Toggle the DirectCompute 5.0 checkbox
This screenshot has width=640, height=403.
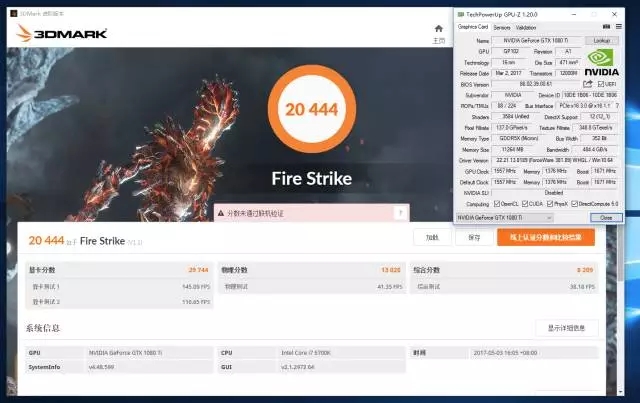click(574, 203)
